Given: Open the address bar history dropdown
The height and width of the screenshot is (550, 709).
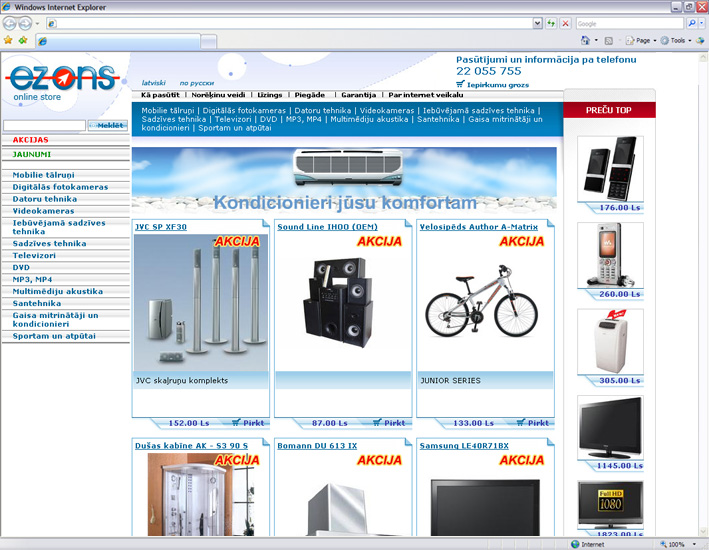Looking at the screenshot, I should click(537, 24).
